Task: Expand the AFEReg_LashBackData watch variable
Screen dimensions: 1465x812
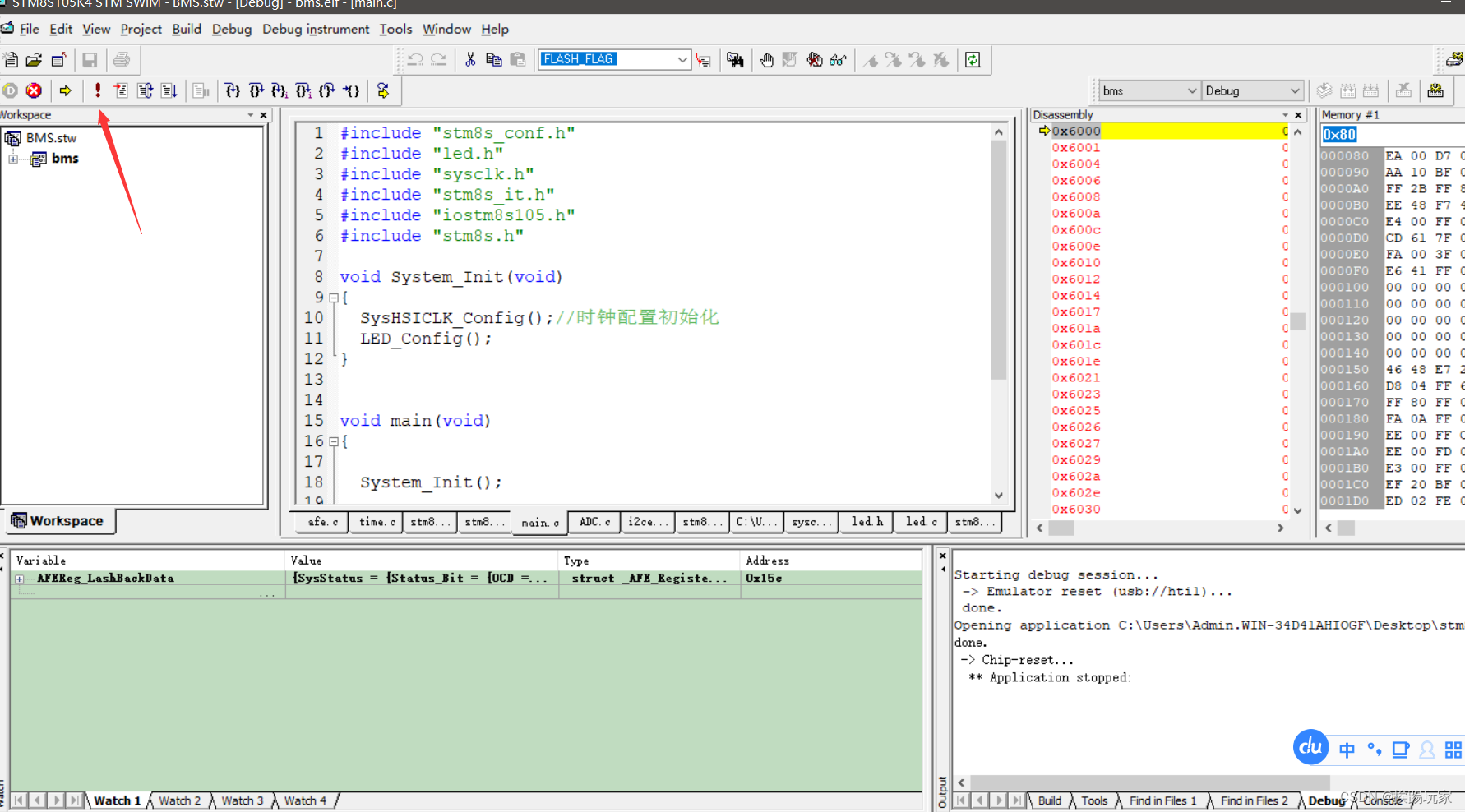Action: click(x=20, y=579)
